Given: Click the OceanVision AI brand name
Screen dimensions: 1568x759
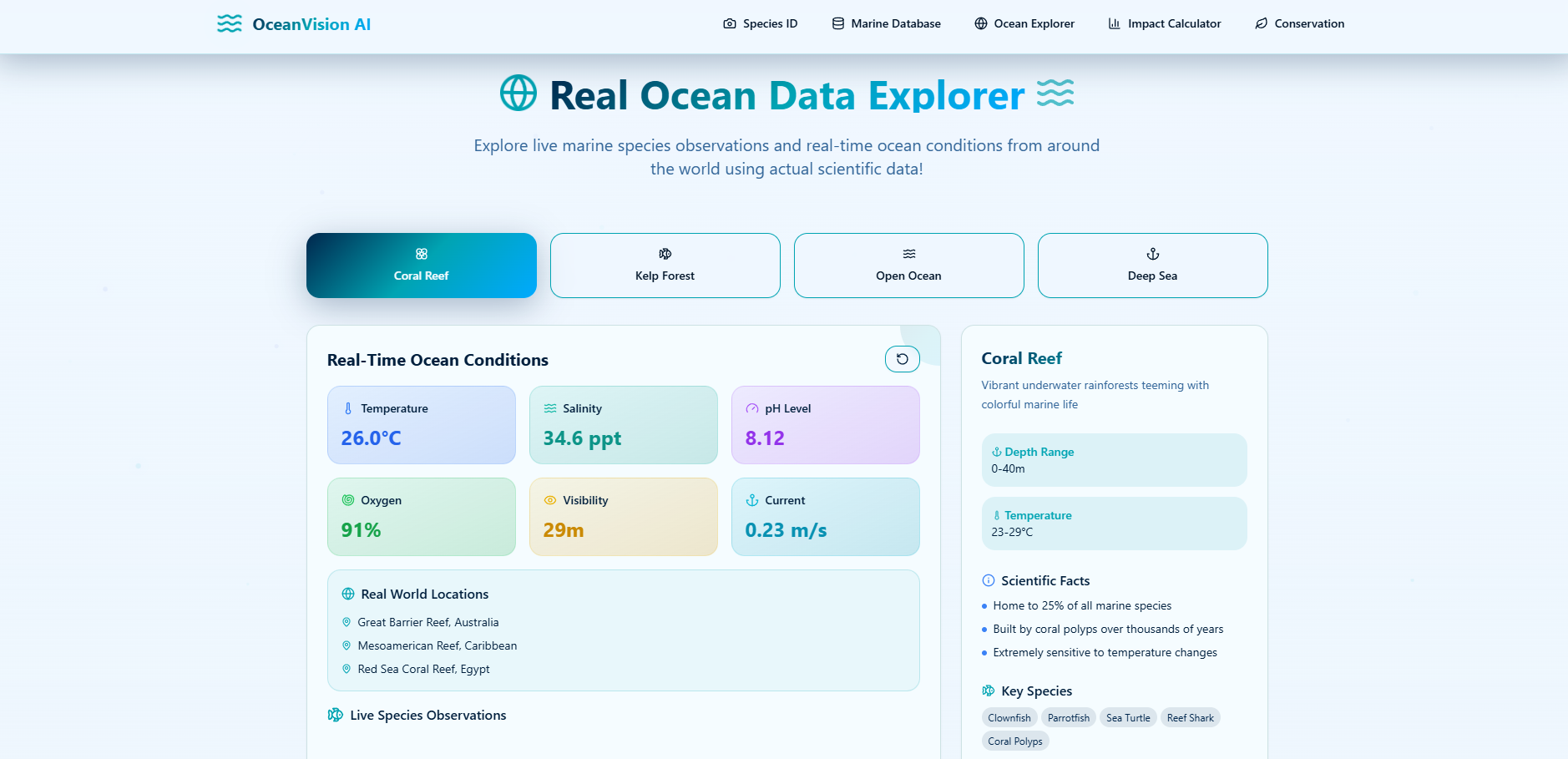Looking at the screenshot, I should pos(311,24).
